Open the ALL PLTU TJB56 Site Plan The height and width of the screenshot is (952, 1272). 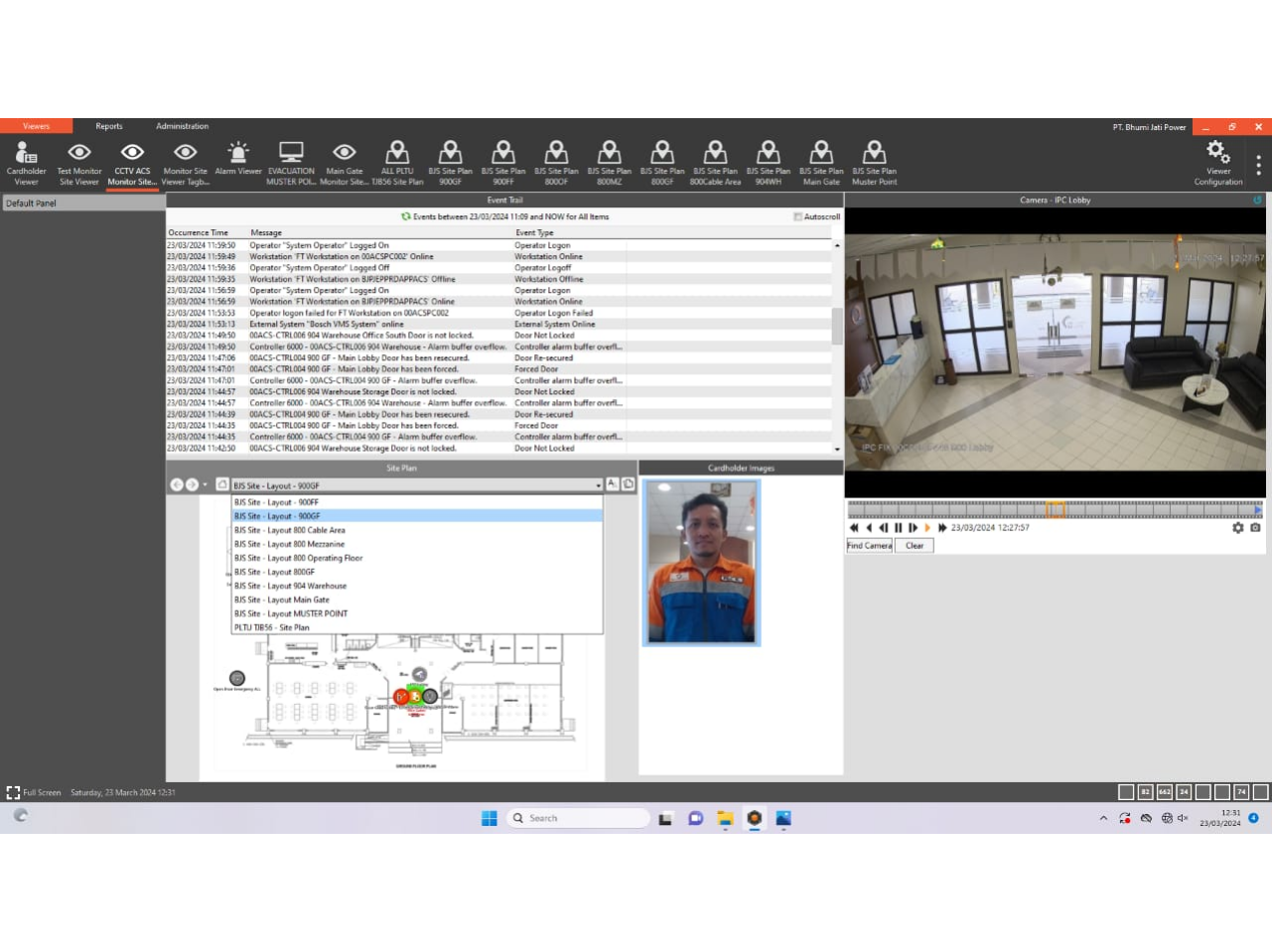[x=397, y=163]
